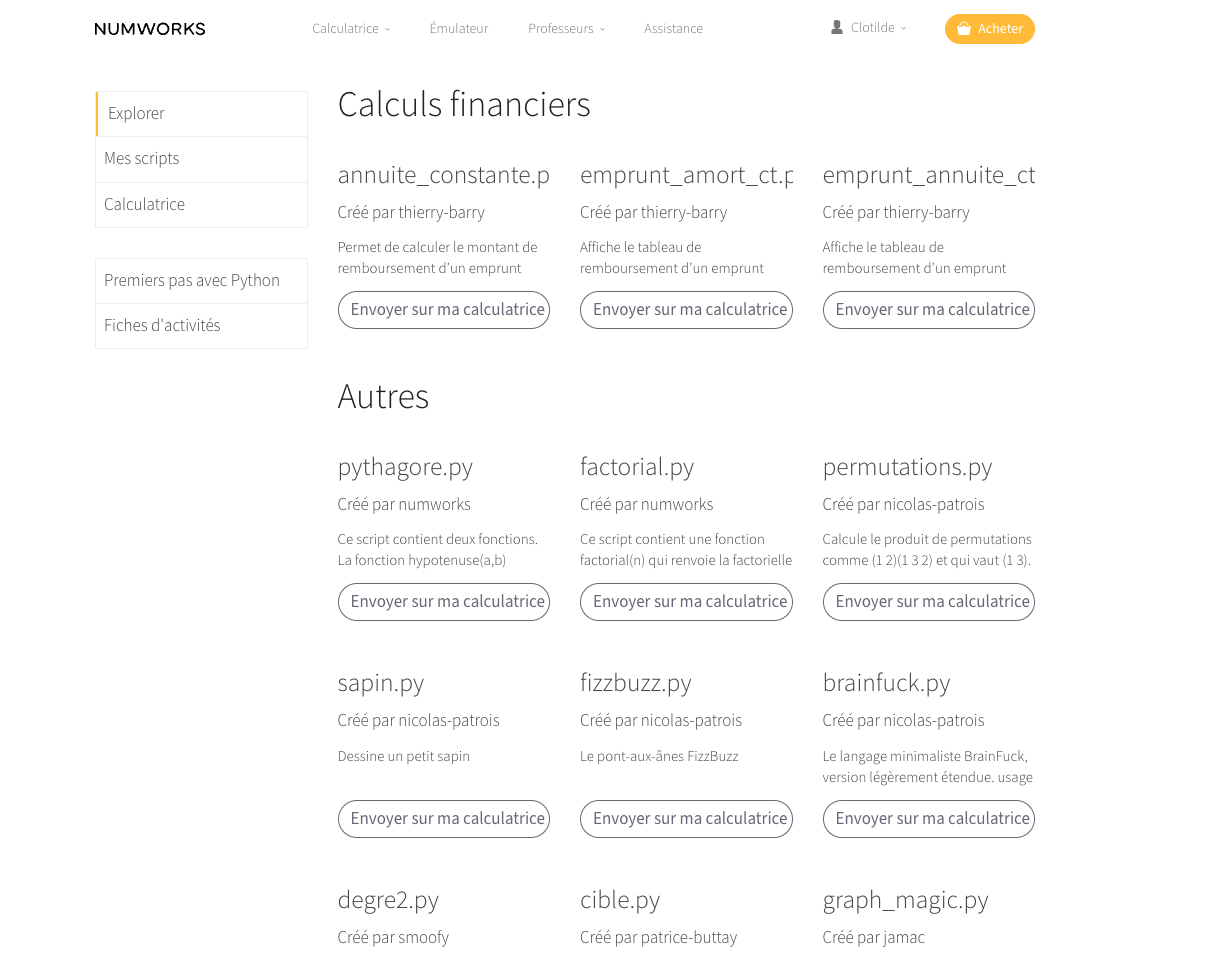Click the shopping basket icon on Acheter

[963, 29]
